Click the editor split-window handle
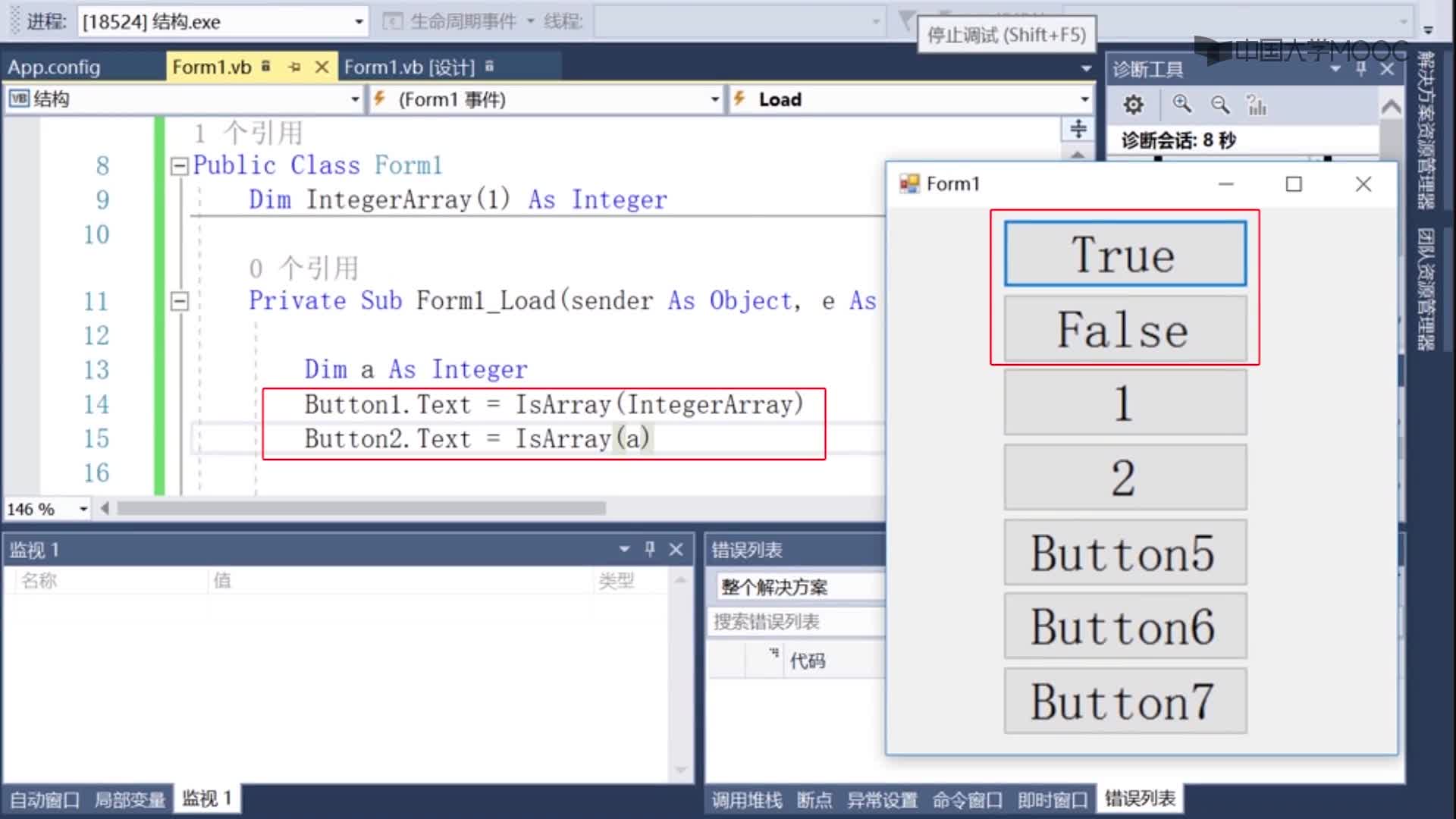 [1078, 128]
